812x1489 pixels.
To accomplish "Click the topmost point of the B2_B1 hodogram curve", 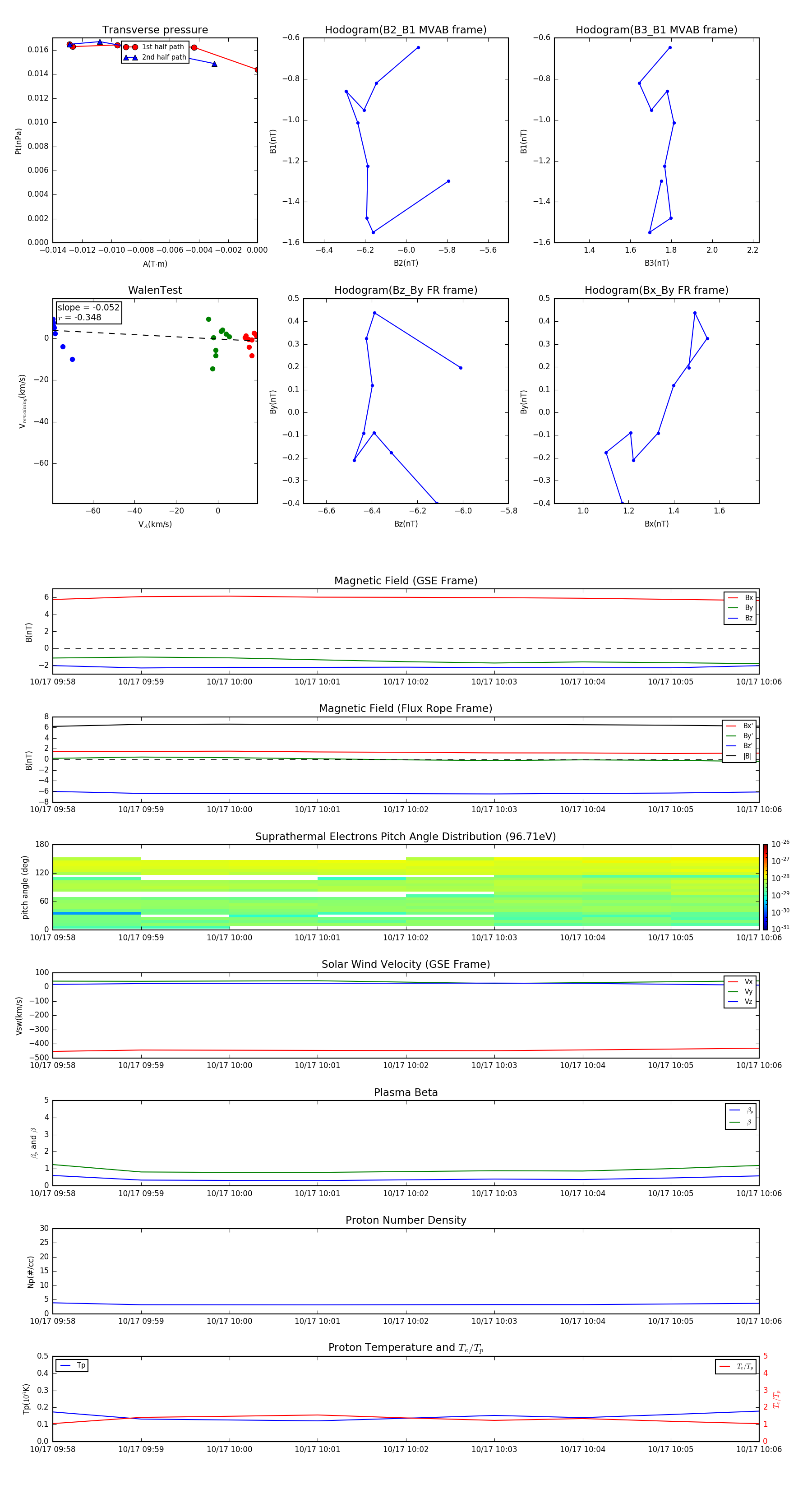I will click(419, 47).
